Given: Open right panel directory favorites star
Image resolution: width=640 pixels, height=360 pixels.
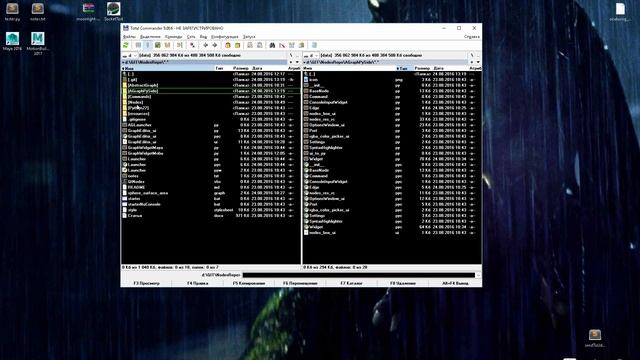Looking at the screenshot, I should pyautogui.click(x=472, y=62).
